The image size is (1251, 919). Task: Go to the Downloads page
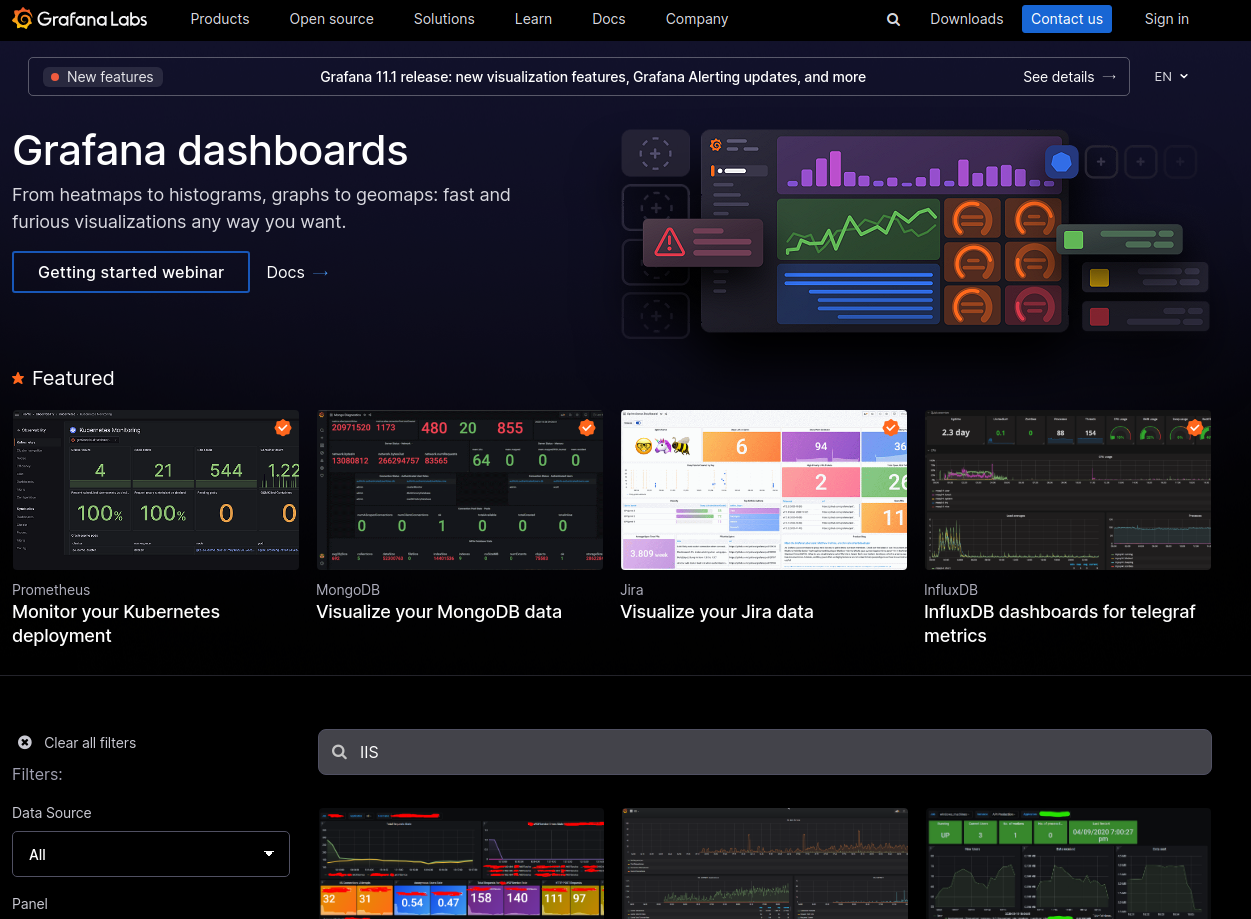click(x=967, y=19)
